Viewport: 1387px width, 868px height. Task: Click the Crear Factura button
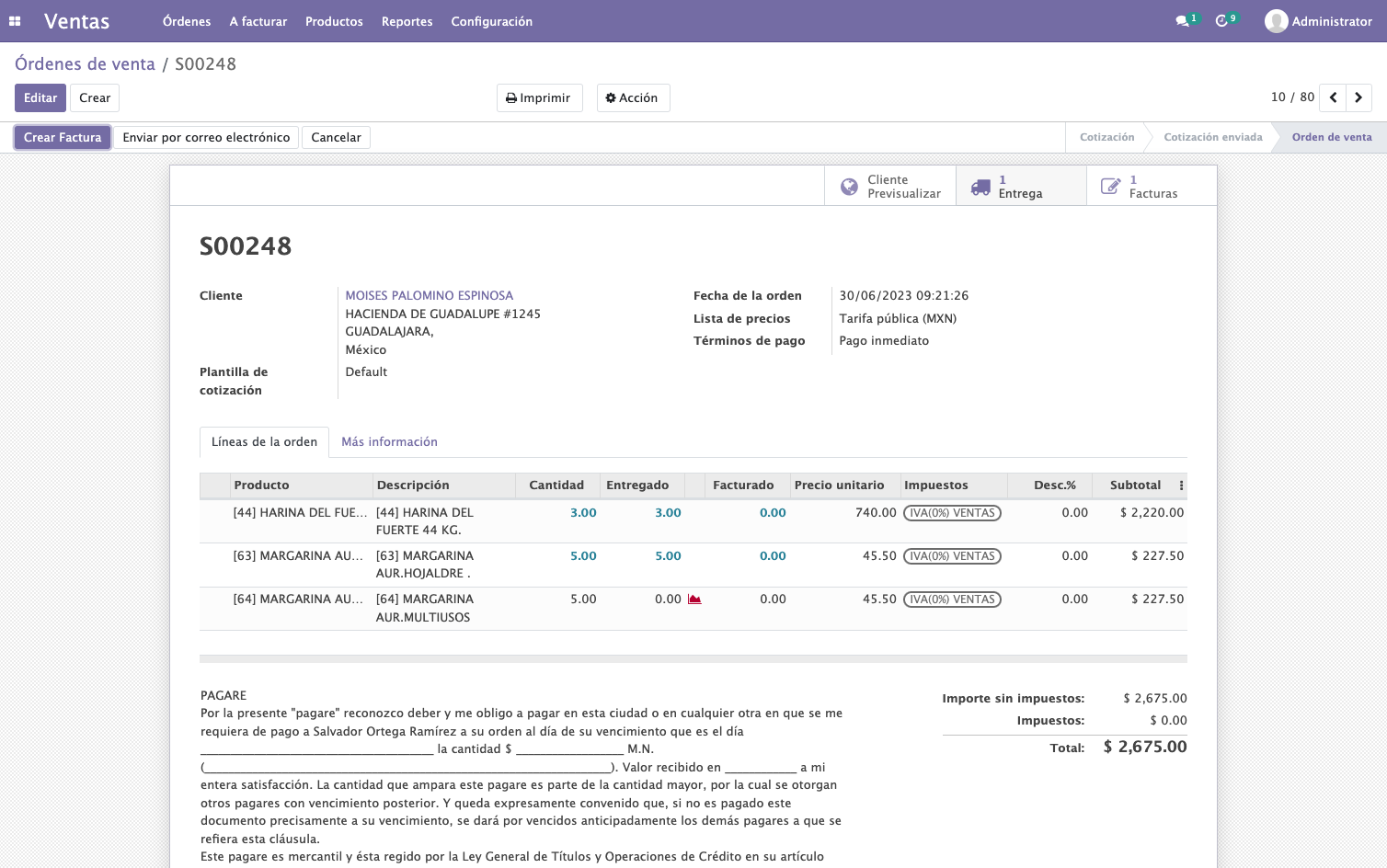pos(63,138)
